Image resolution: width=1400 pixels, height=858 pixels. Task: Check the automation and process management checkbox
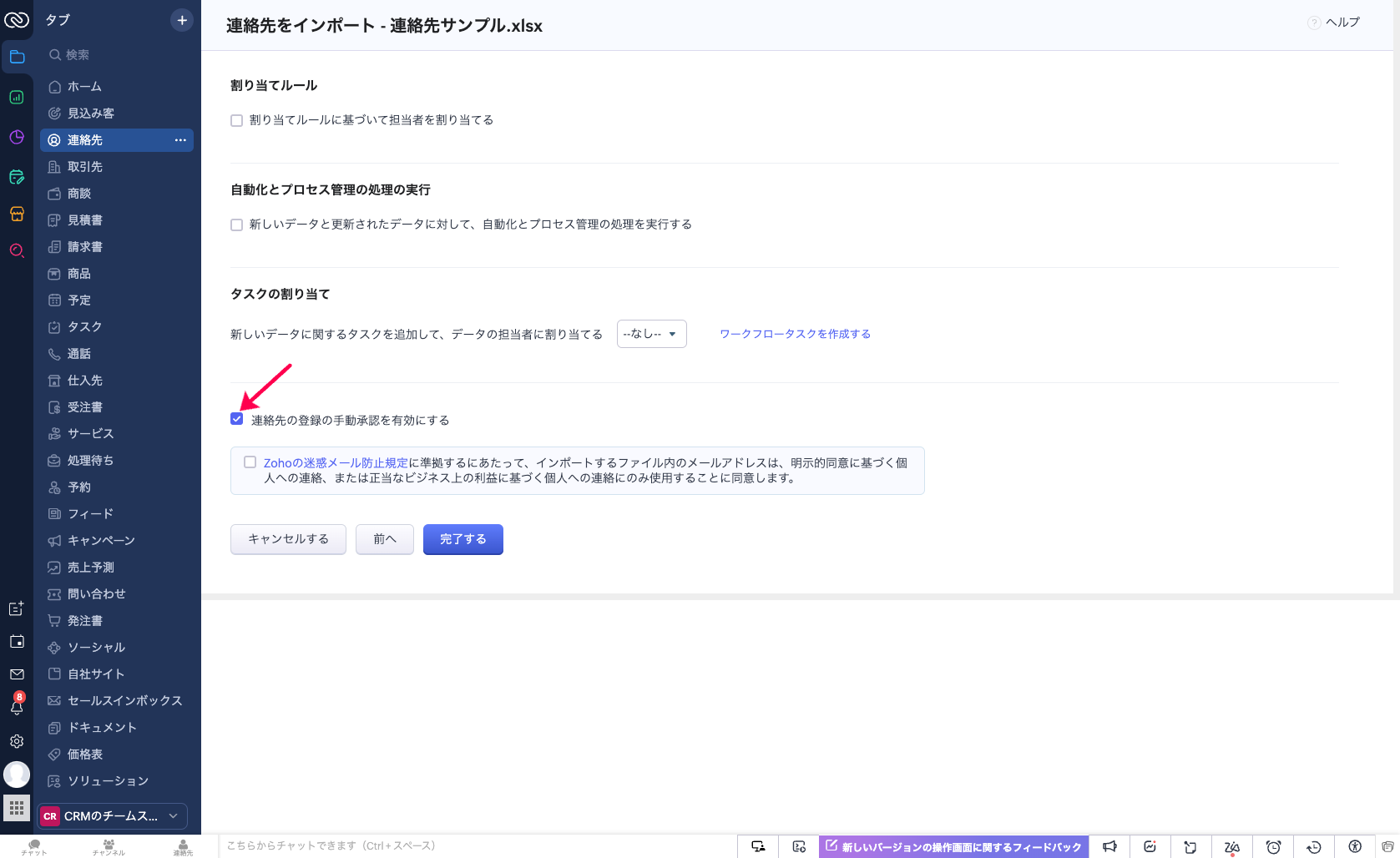(x=237, y=225)
